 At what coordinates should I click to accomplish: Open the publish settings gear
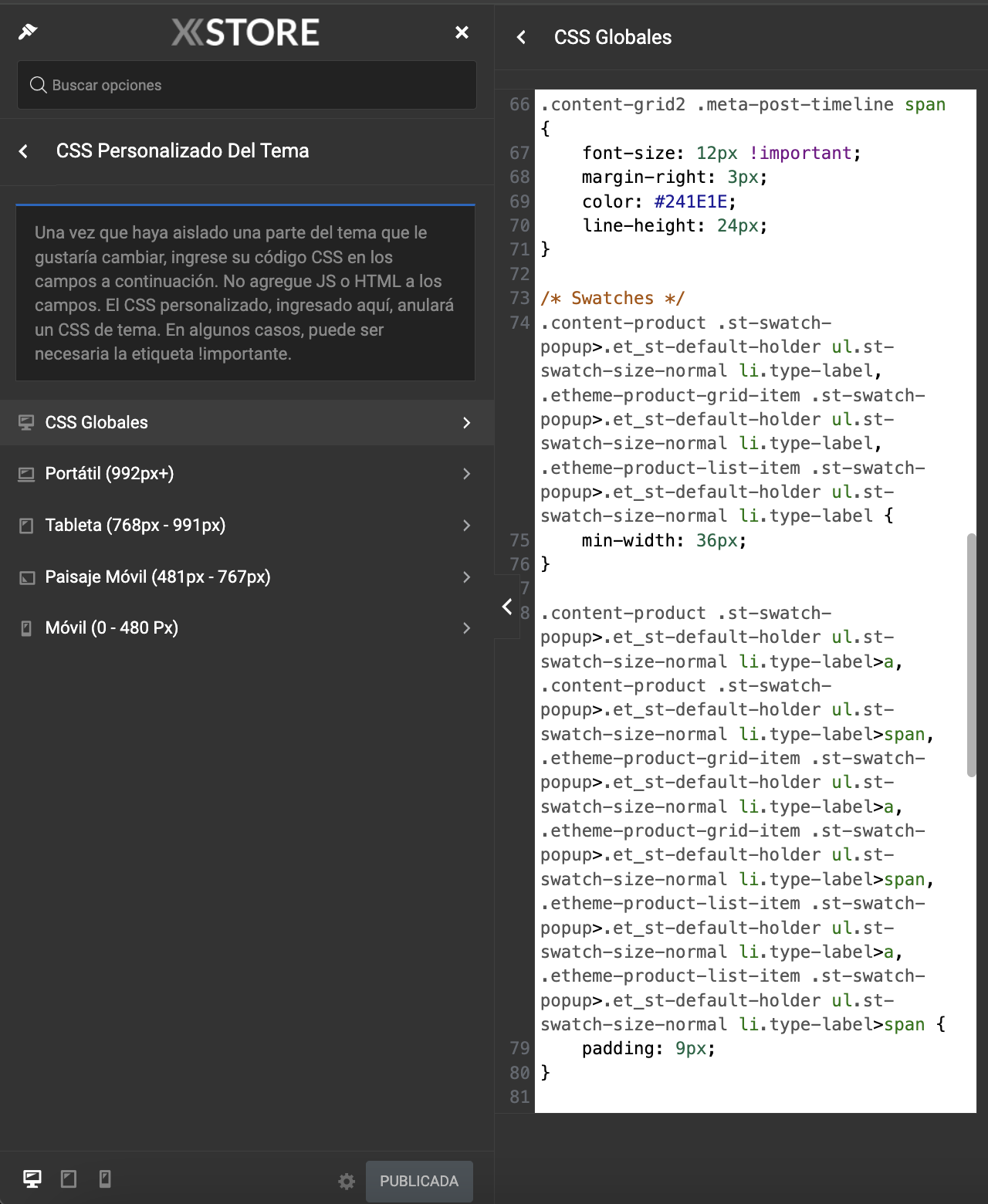coord(347,1182)
